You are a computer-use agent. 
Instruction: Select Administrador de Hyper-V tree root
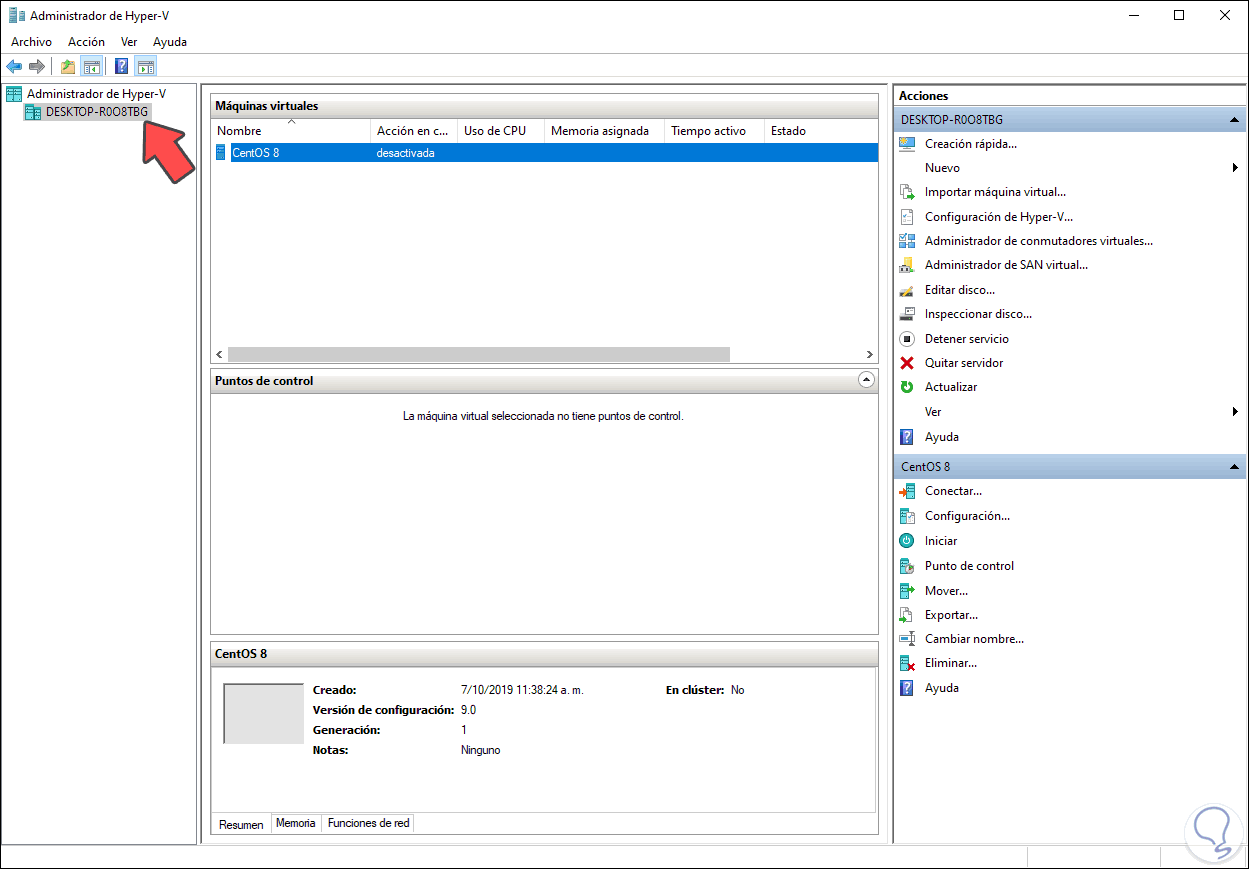96,93
